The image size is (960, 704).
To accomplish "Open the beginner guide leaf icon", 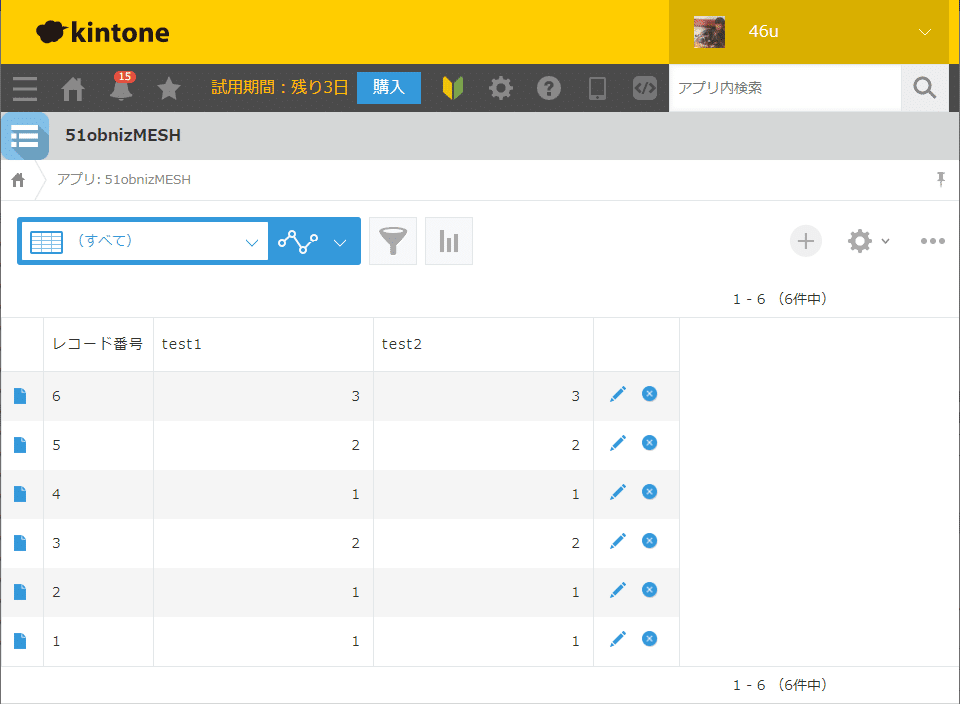I will coord(453,88).
